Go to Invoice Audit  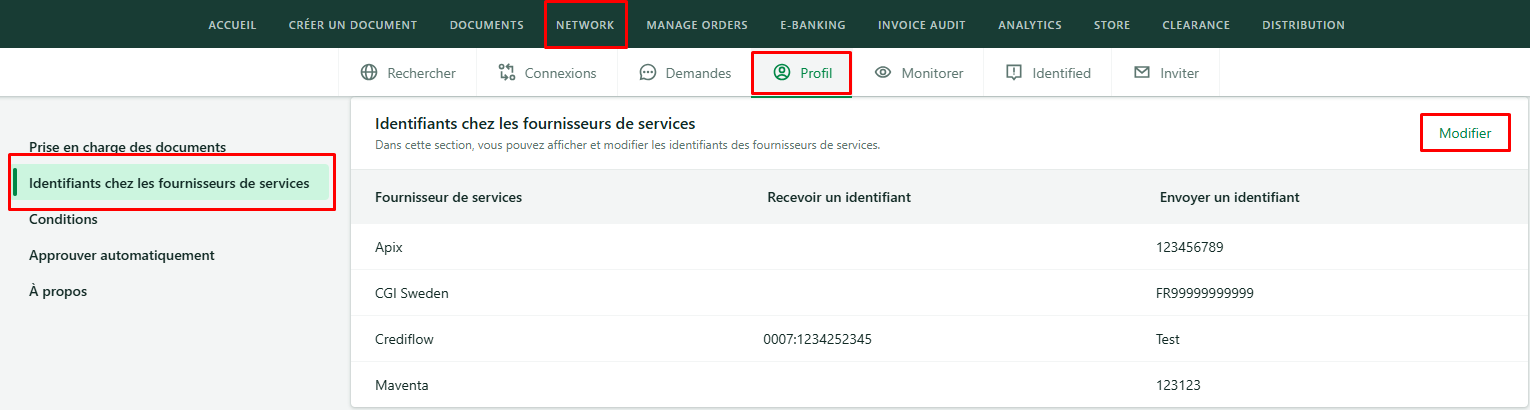922,25
